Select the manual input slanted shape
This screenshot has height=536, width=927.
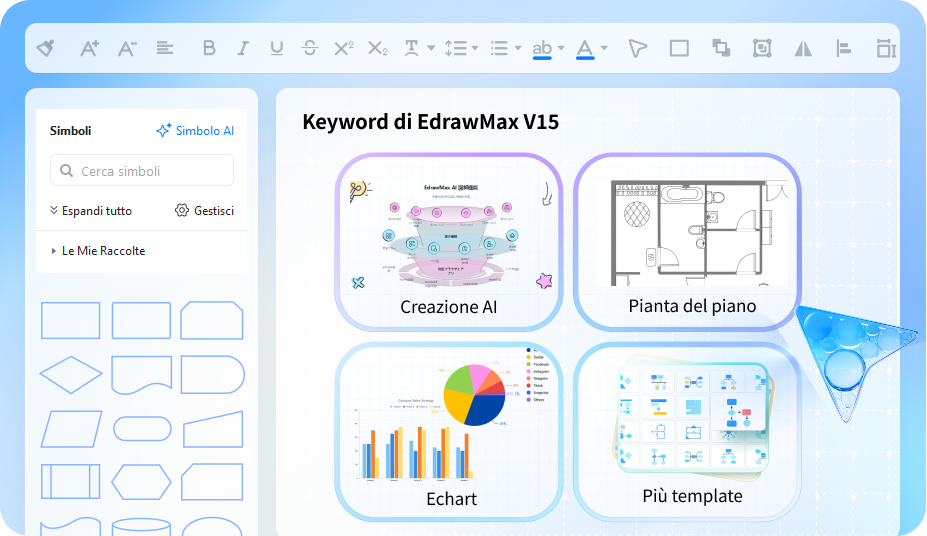tap(213, 430)
